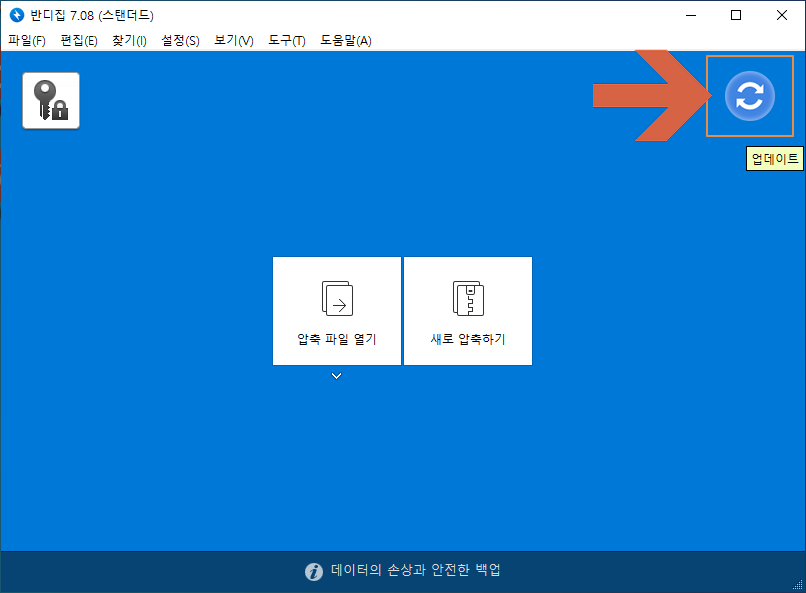This screenshot has width=806, height=593.
Task: Expand the chevron below 압축 파일 열기
Action: tap(336, 376)
